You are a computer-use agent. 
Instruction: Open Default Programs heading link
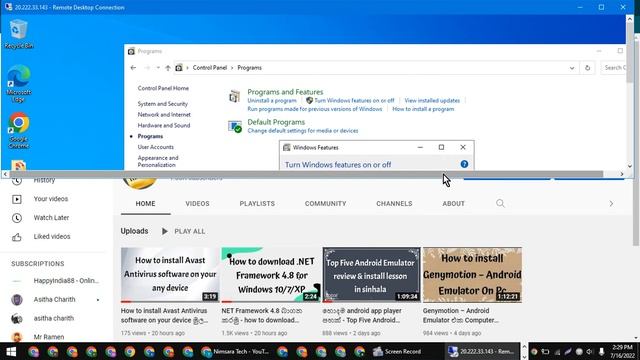click(x=276, y=122)
